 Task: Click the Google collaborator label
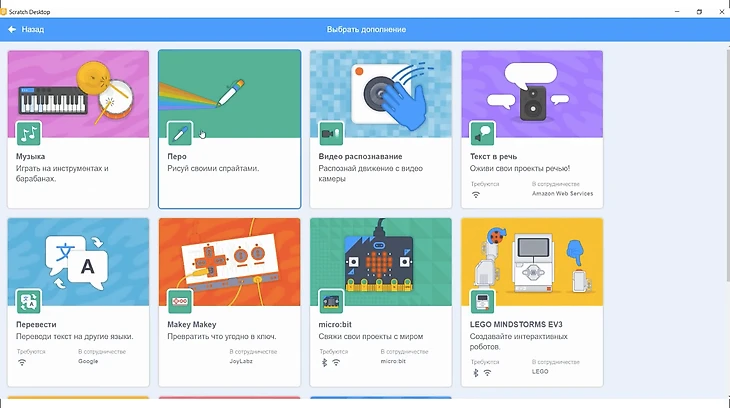[88, 361]
